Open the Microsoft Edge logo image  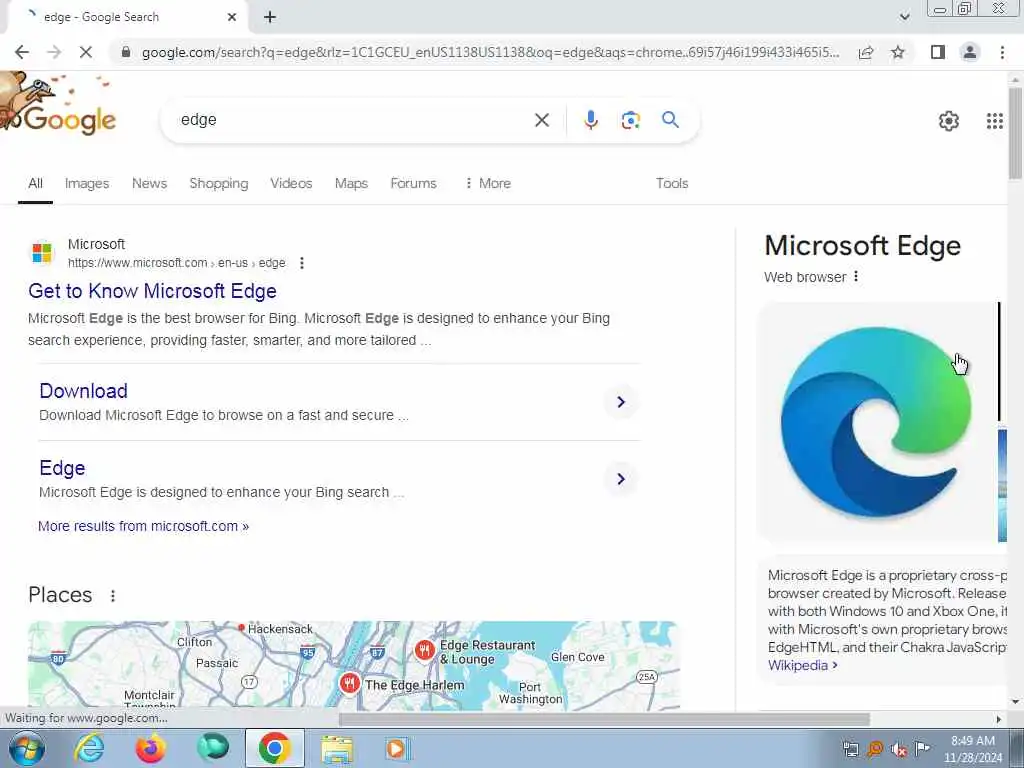pos(876,422)
